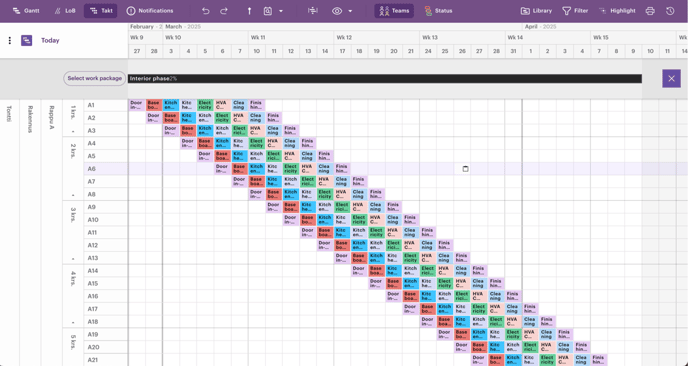Image resolution: width=688 pixels, height=366 pixels.
Task: Jump to Today in the schedule
Action: tap(50, 40)
